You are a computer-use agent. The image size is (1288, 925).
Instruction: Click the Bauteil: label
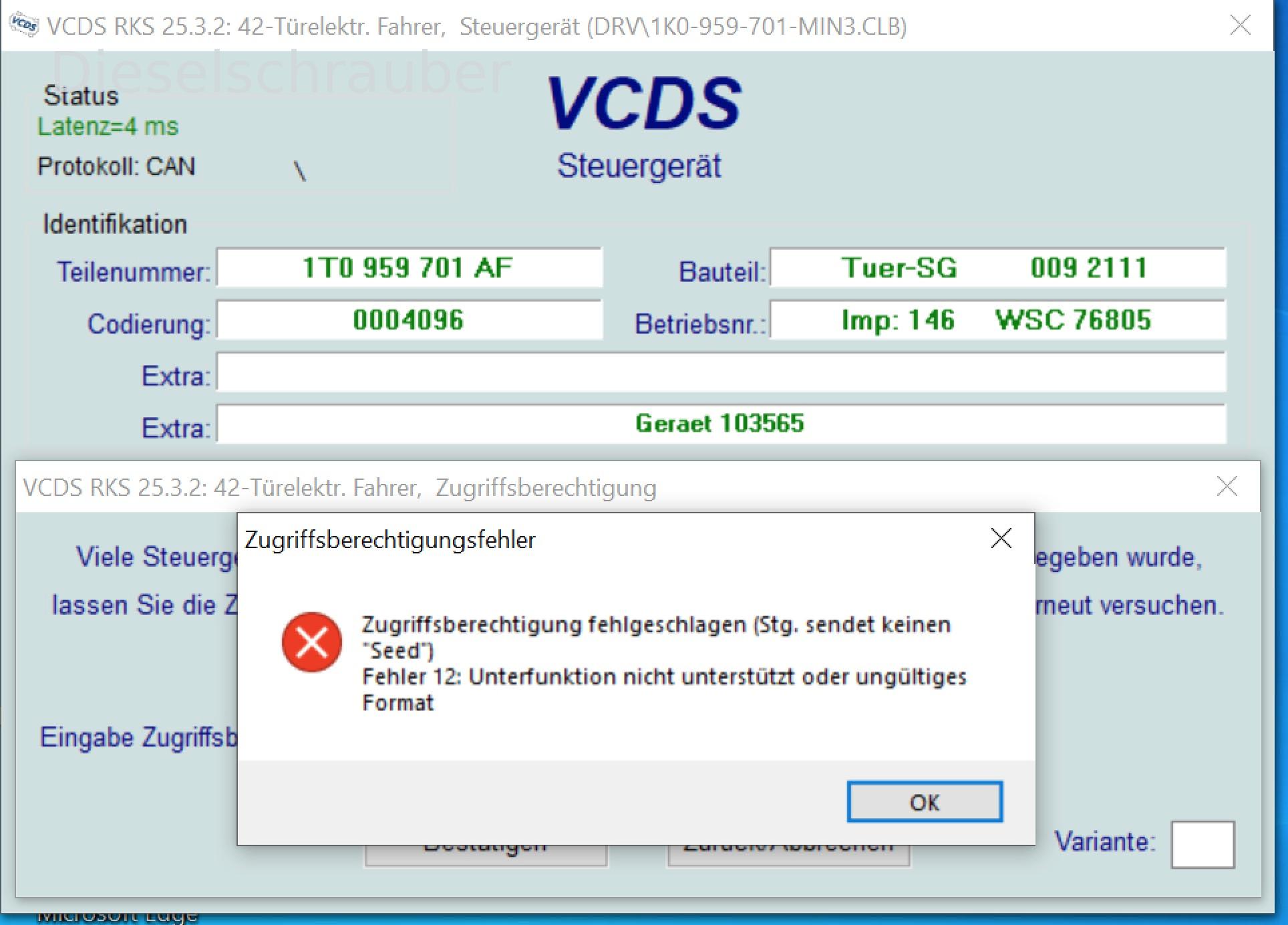click(x=722, y=271)
